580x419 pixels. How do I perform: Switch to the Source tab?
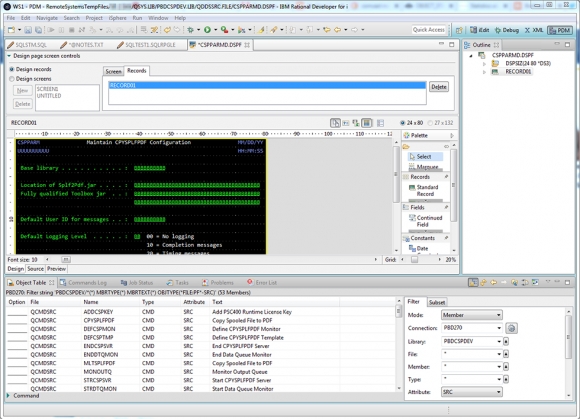[x=36, y=269]
